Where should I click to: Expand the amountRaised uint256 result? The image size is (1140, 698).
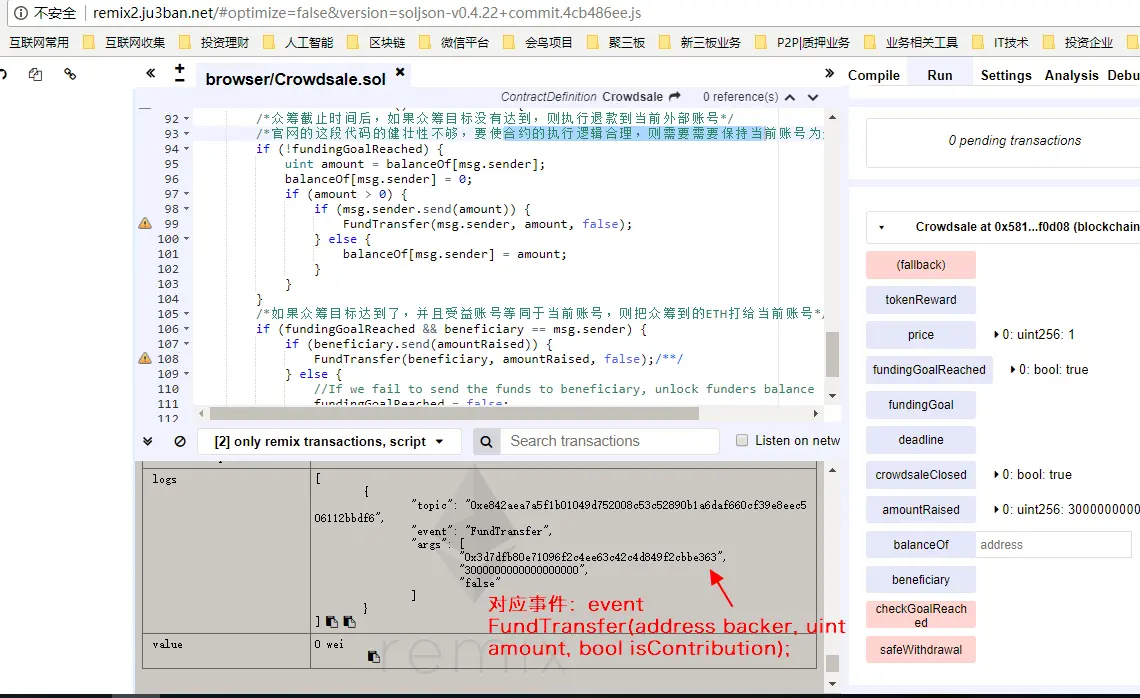pos(996,510)
